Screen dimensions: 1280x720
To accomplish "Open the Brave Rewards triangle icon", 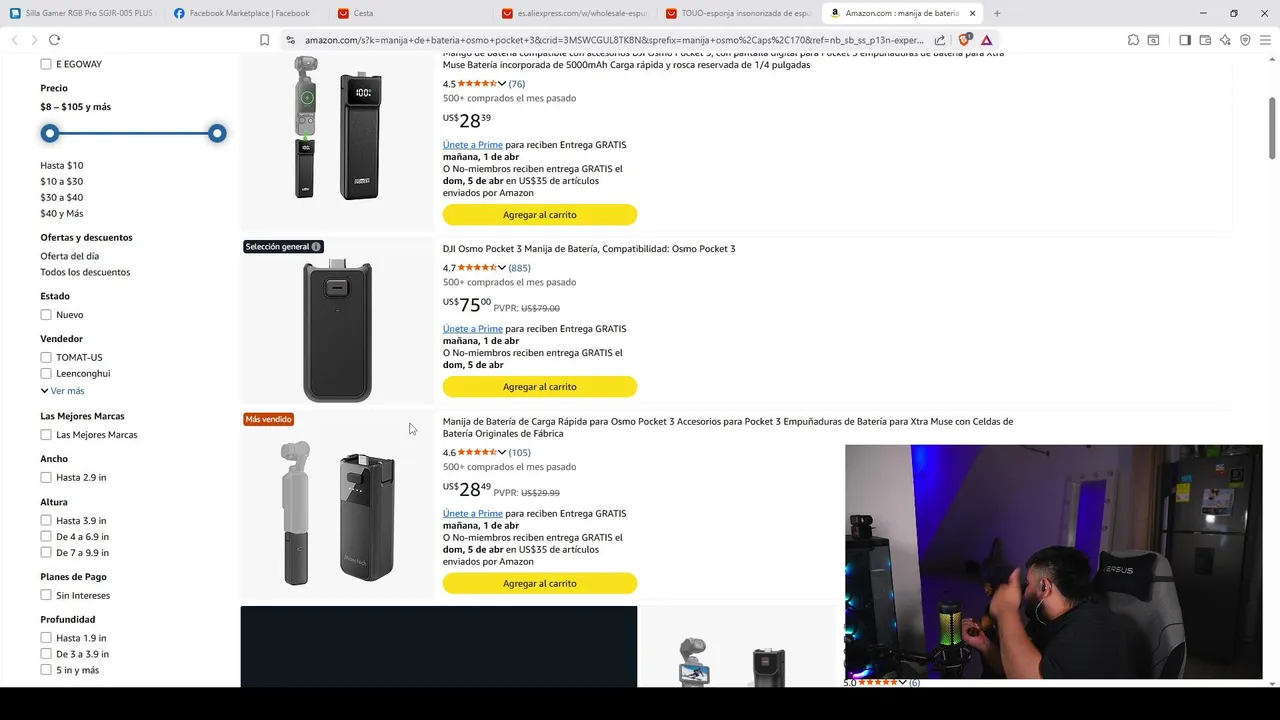I will coord(986,40).
